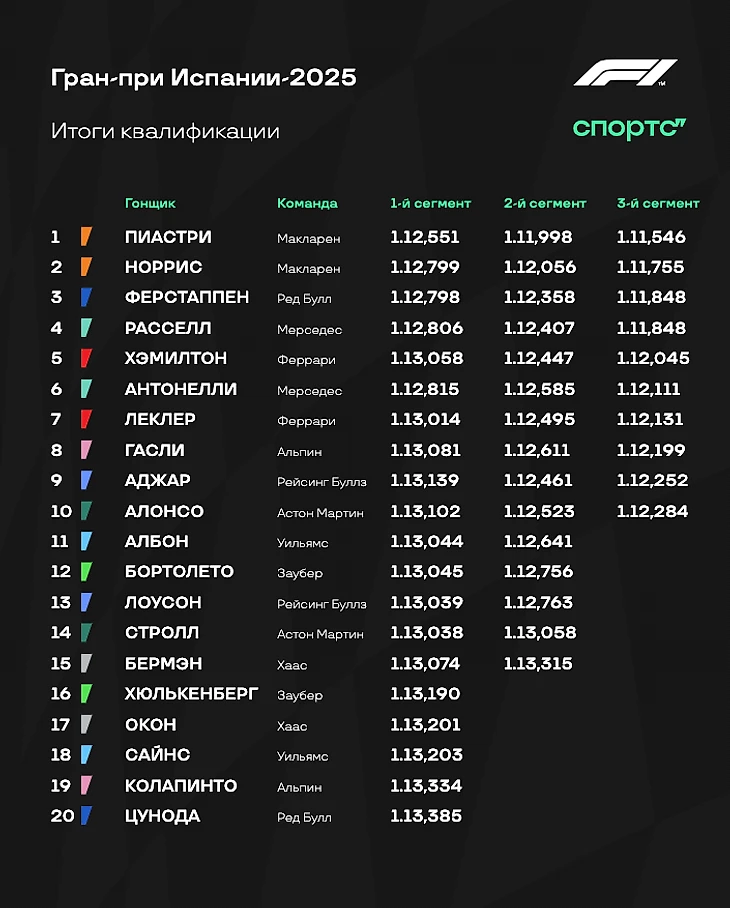Click the F1 logo

click(x=625, y=74)
